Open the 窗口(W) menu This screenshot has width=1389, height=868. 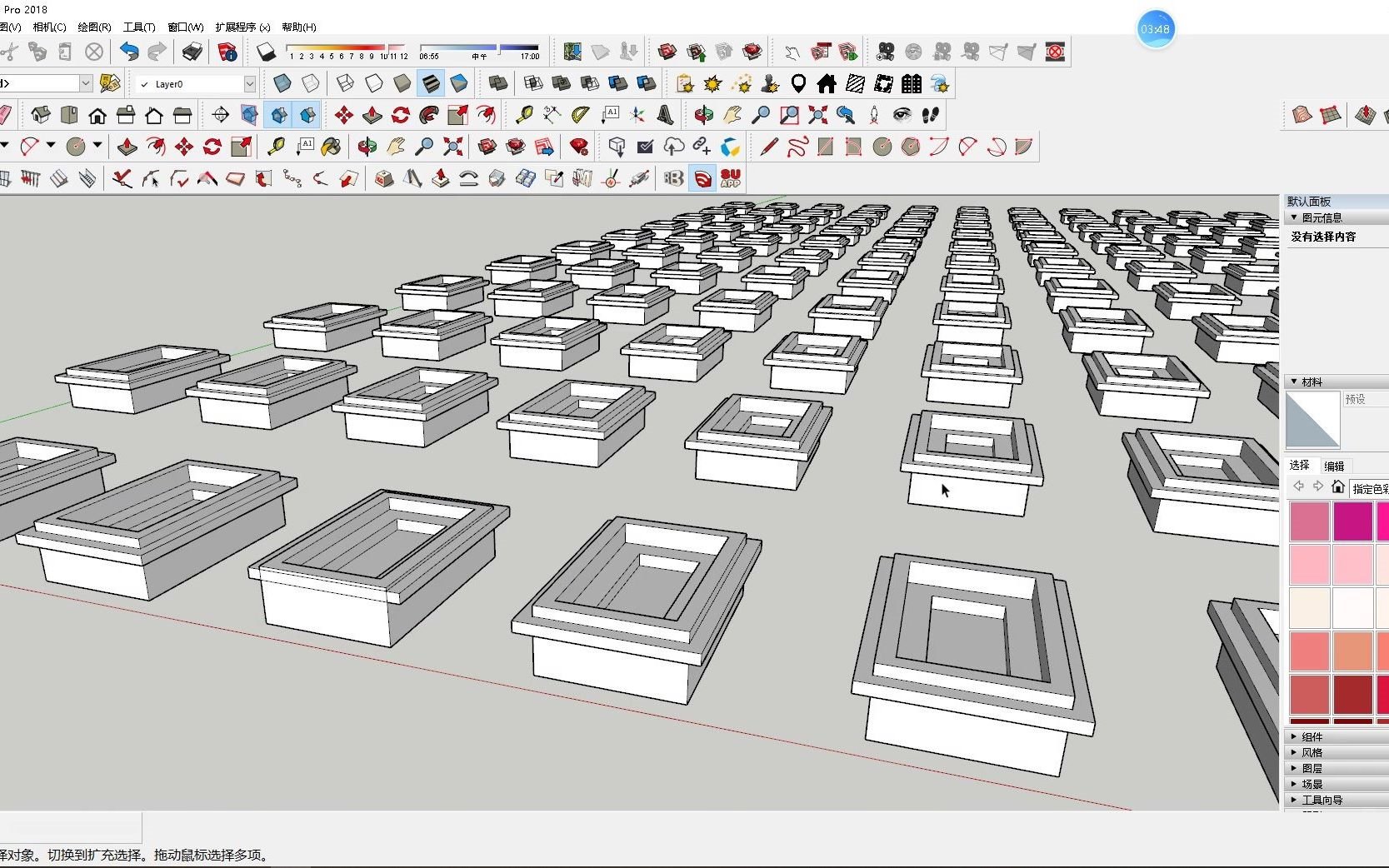click(185, 27)
